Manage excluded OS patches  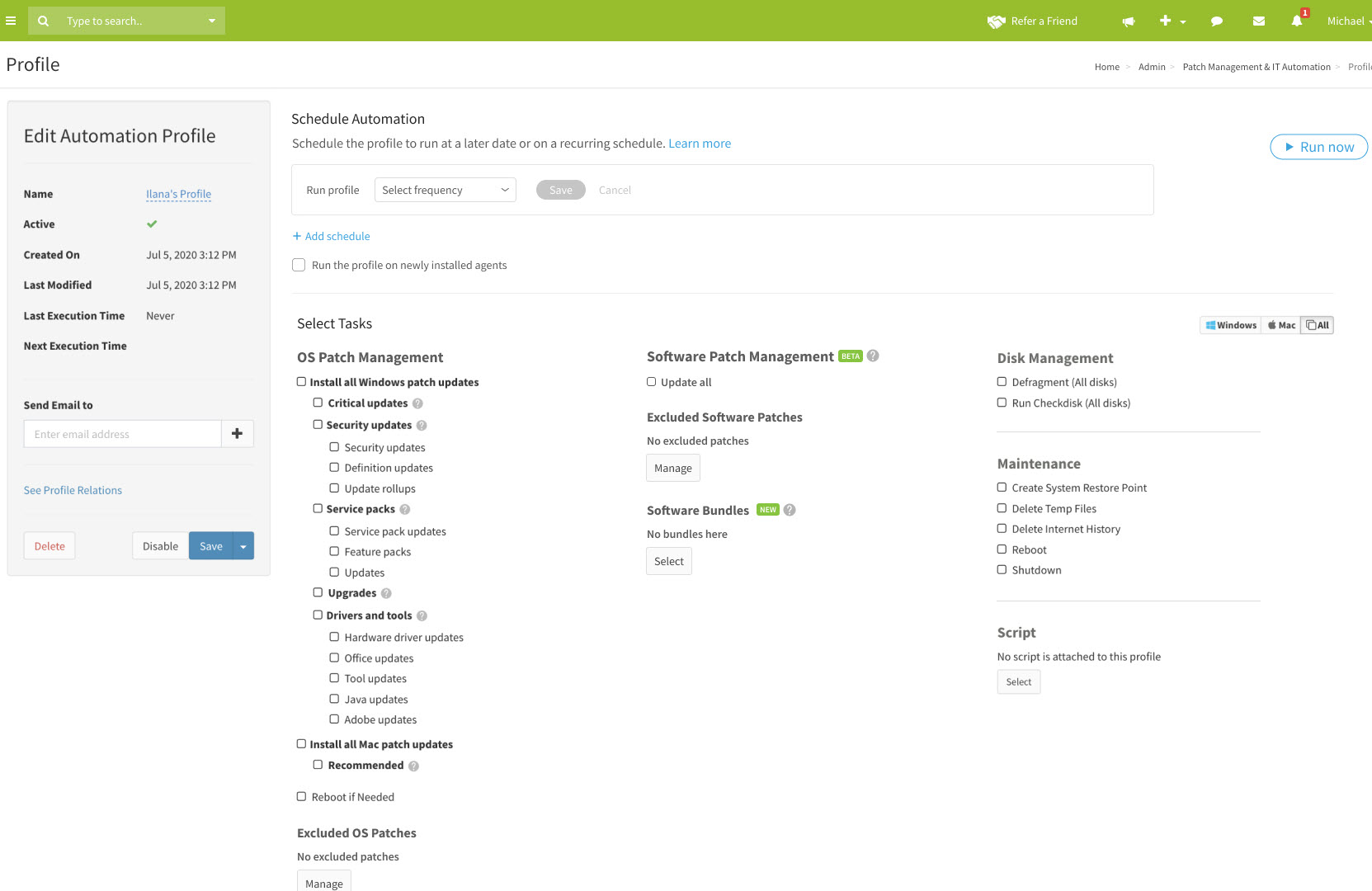point(324,882)
